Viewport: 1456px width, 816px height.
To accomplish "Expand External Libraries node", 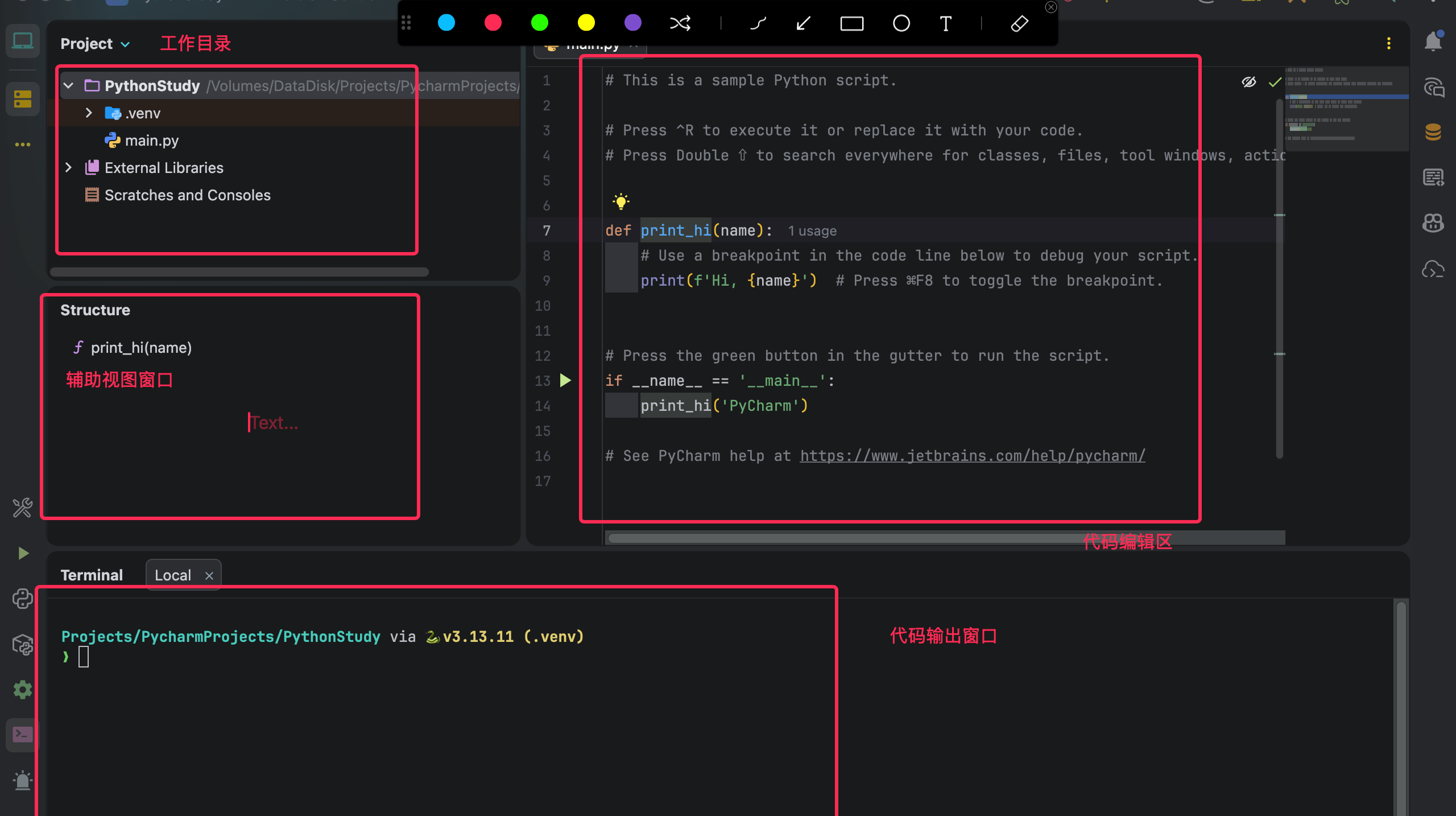I will coord(68,167).
